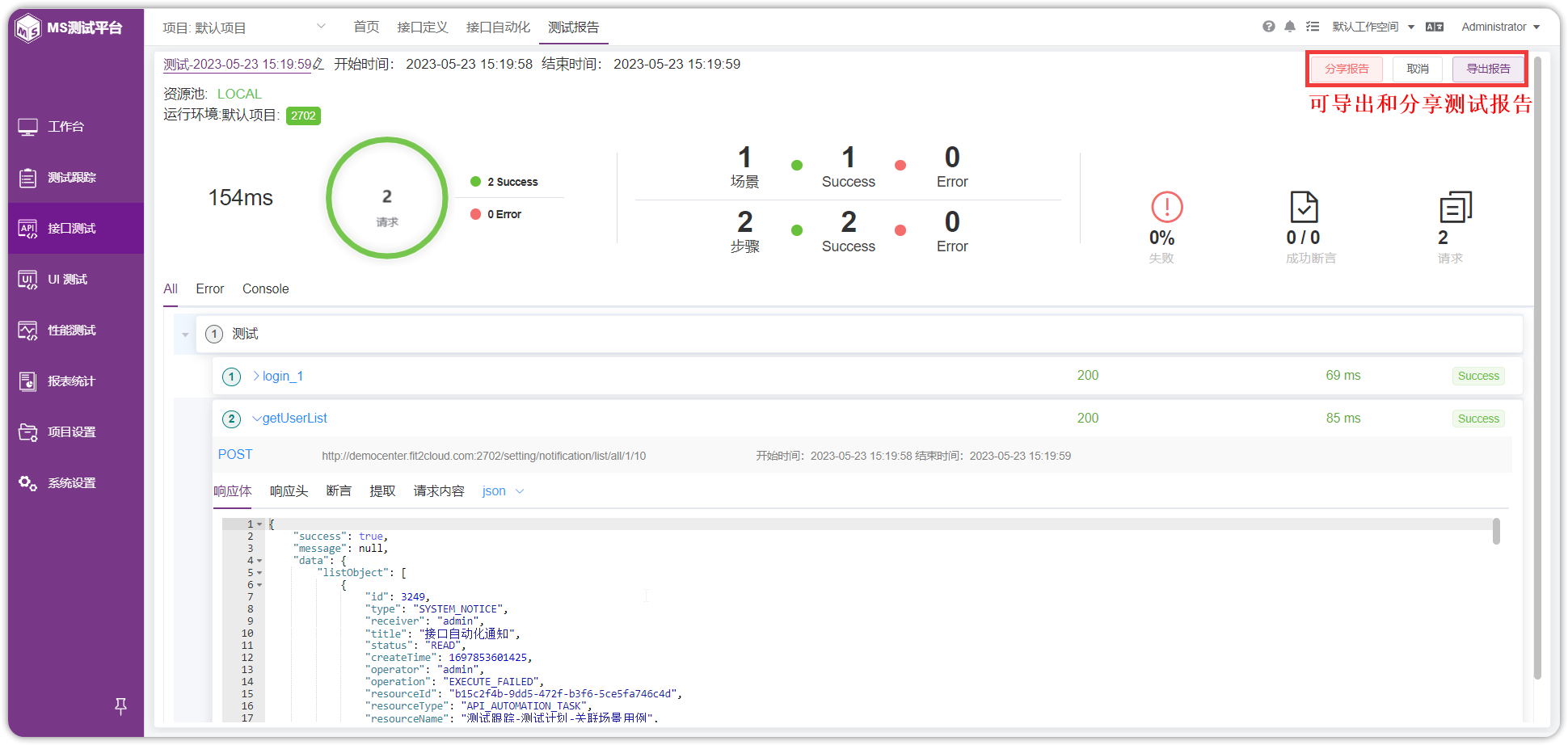Image resolution: width=1568 pixels, height=745 pixels.
Task: Open the 项目: 默认项目 dropdown
Action: tap(244, 27)
